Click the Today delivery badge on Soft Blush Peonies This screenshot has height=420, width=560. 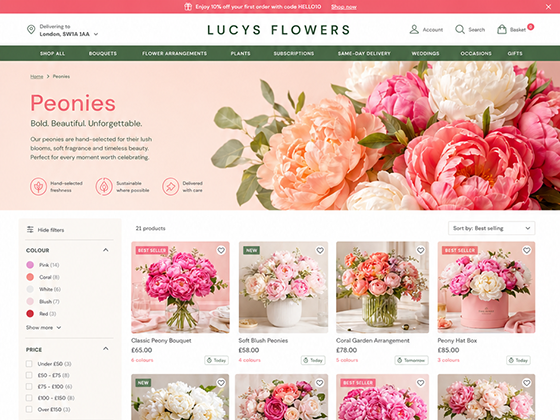click(x=313, y=360)
